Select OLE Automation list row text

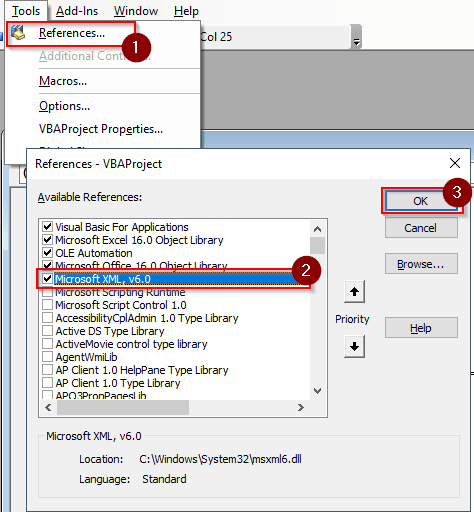[94, 253]
